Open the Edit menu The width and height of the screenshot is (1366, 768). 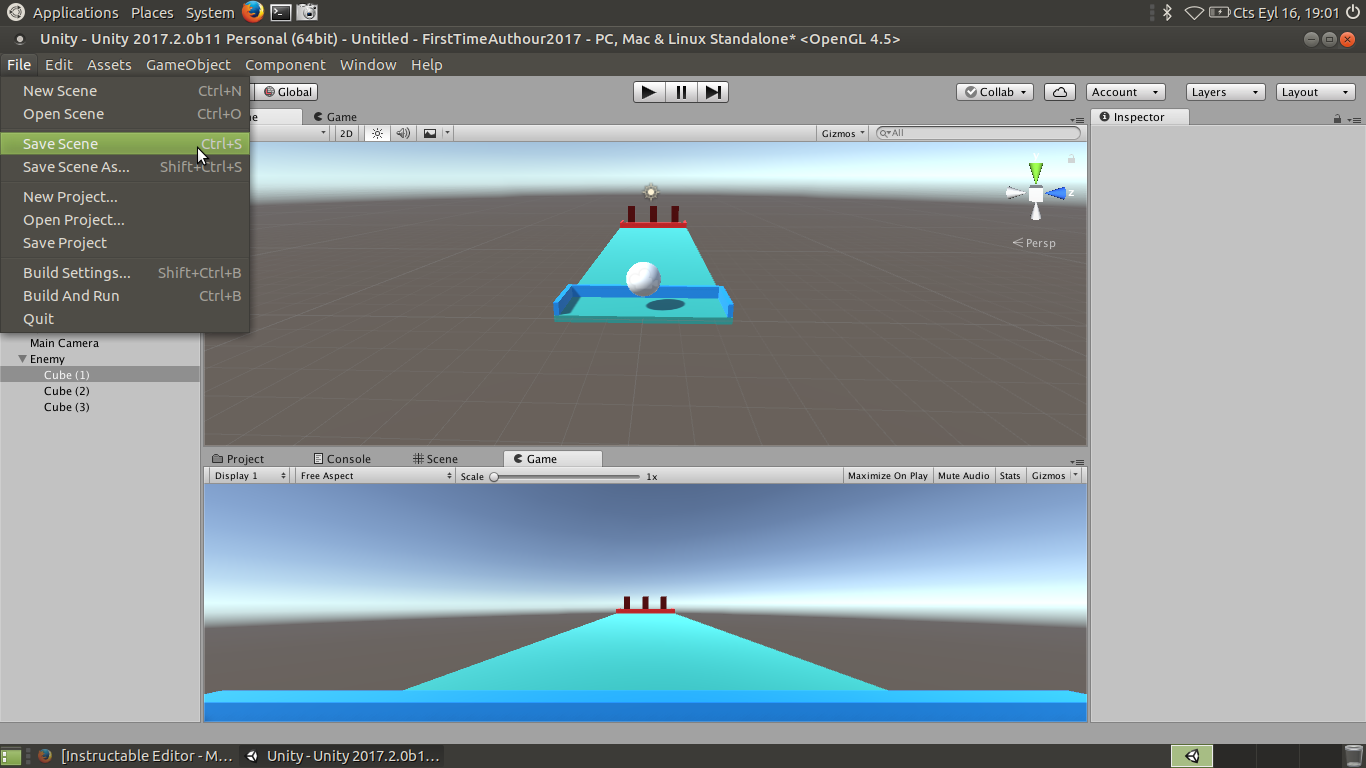coord(59,65)
